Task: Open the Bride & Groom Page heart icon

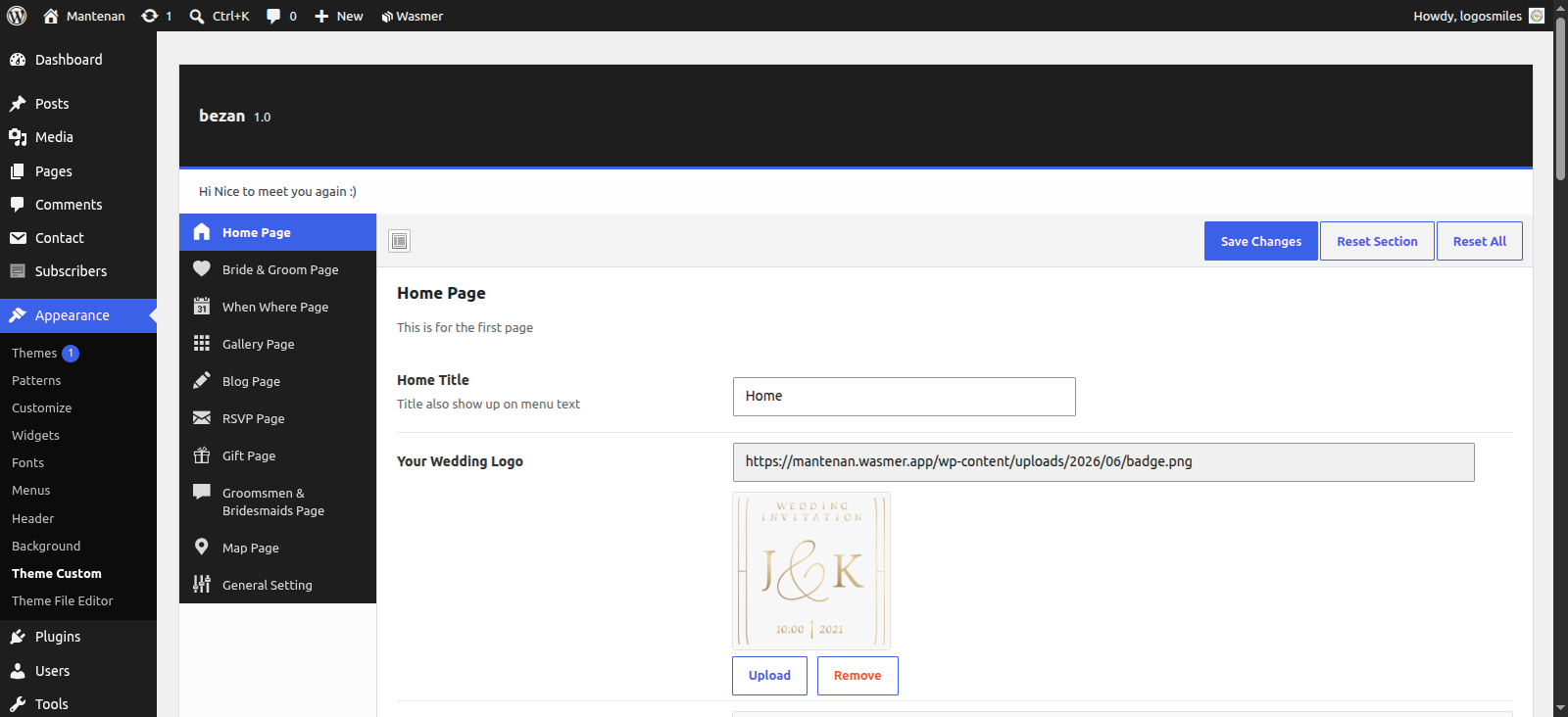Action: (x=202, y=268)
